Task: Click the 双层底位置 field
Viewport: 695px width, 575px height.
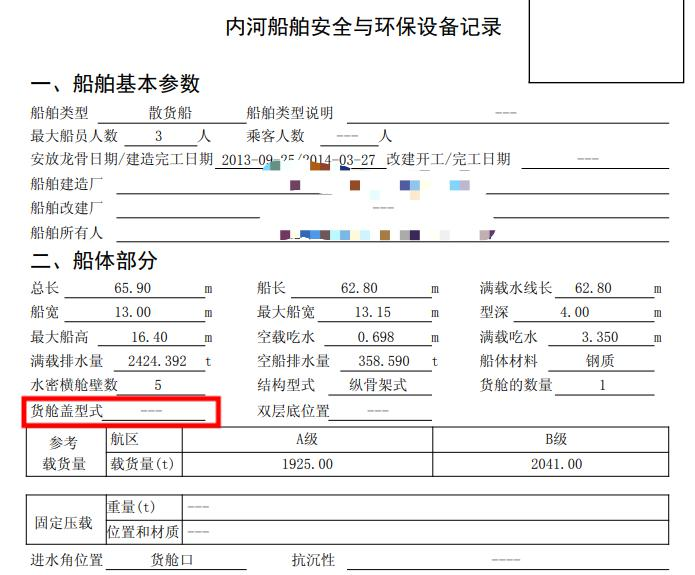Action: pos(379,411)
